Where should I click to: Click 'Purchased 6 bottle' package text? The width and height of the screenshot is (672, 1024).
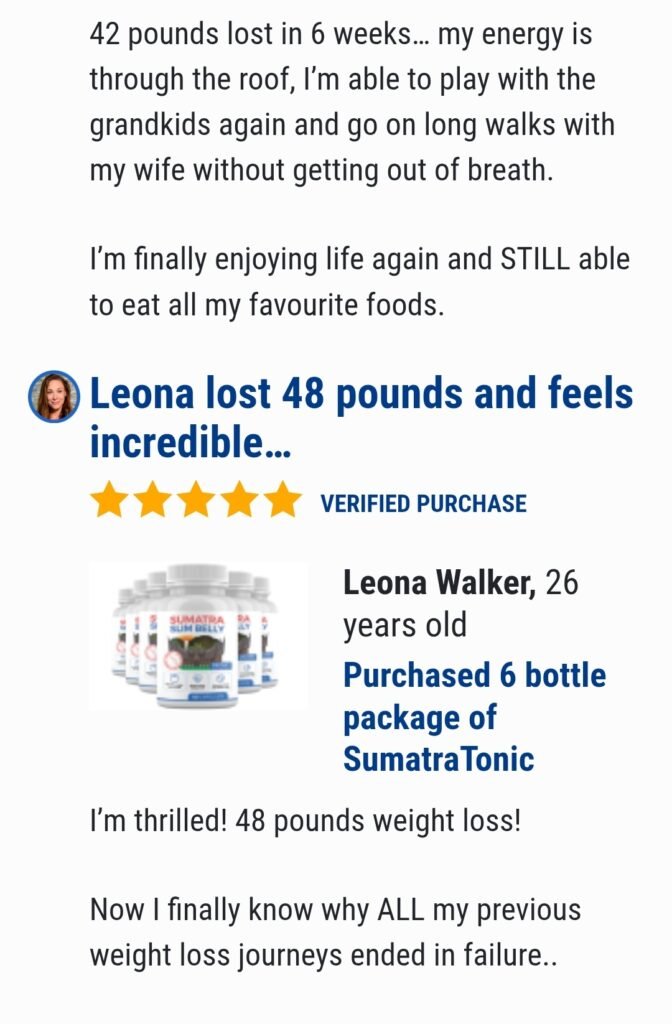pyautogui.click(x=475, y=675)
